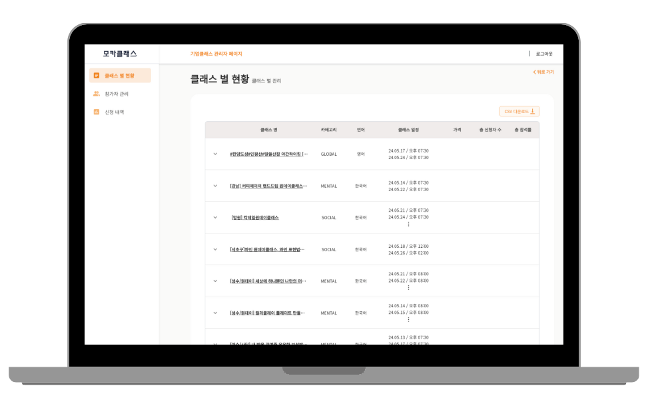Viewport: 652px width, 396px height.
Task: Expand the GLOBAL class row chevron
Action: pos(215,154)
